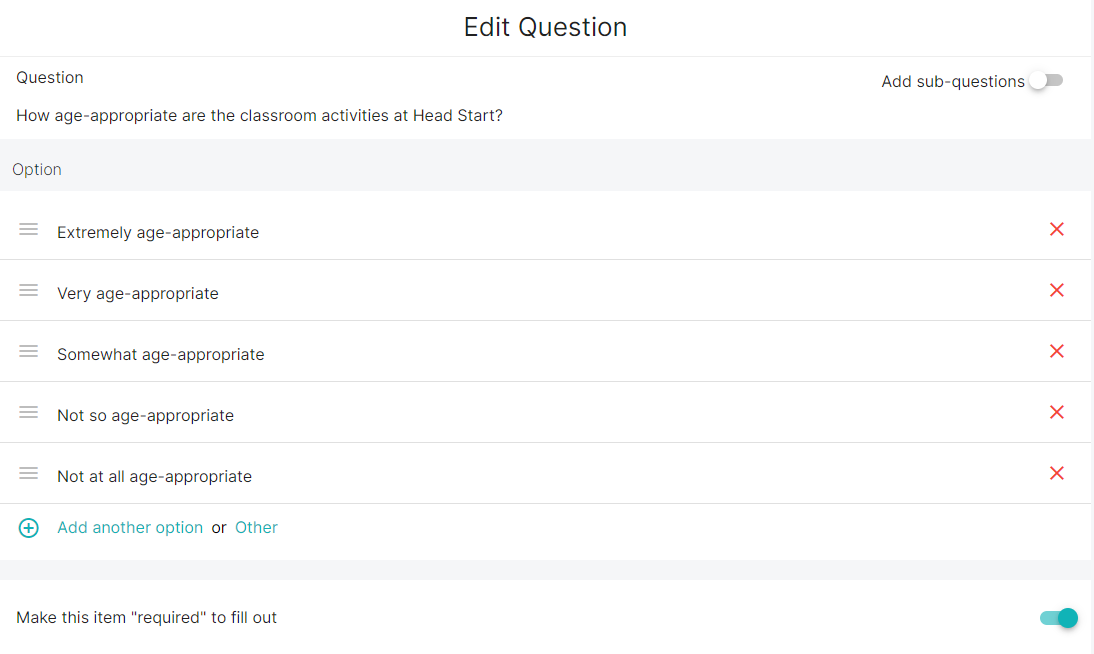Viewport: 1094px width, 654px height.
Task: Click drag handle for 'Somewhat age-appropriate'
Action: click(x=29, y=352)
